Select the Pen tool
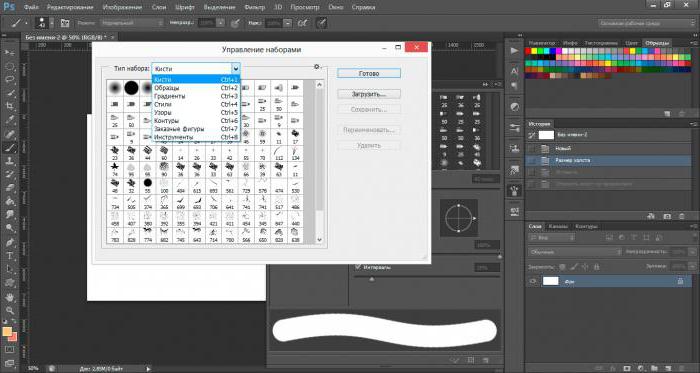700x373 pixels. (9, 242)
